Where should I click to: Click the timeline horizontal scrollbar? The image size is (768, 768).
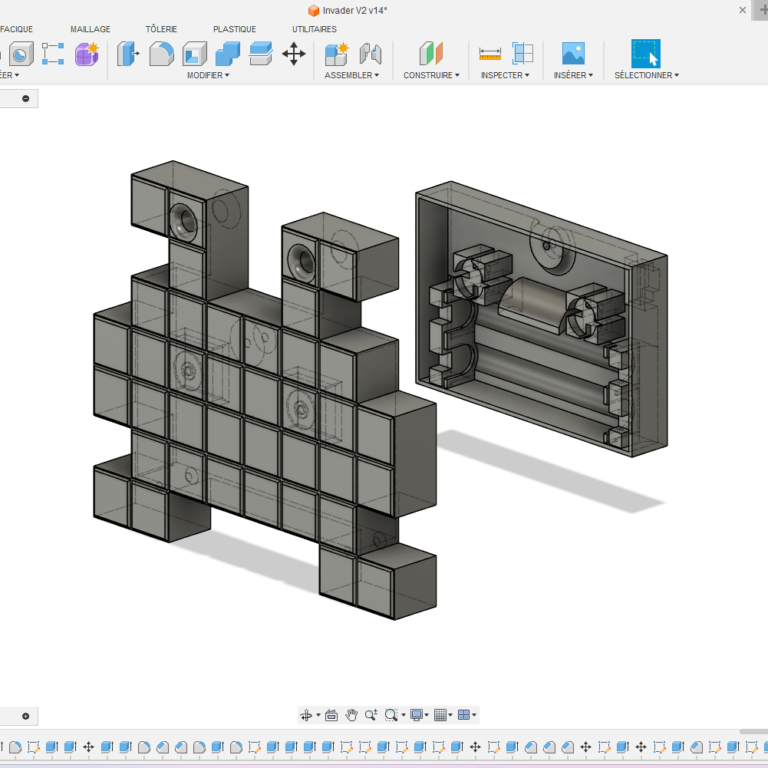(753, 732)
